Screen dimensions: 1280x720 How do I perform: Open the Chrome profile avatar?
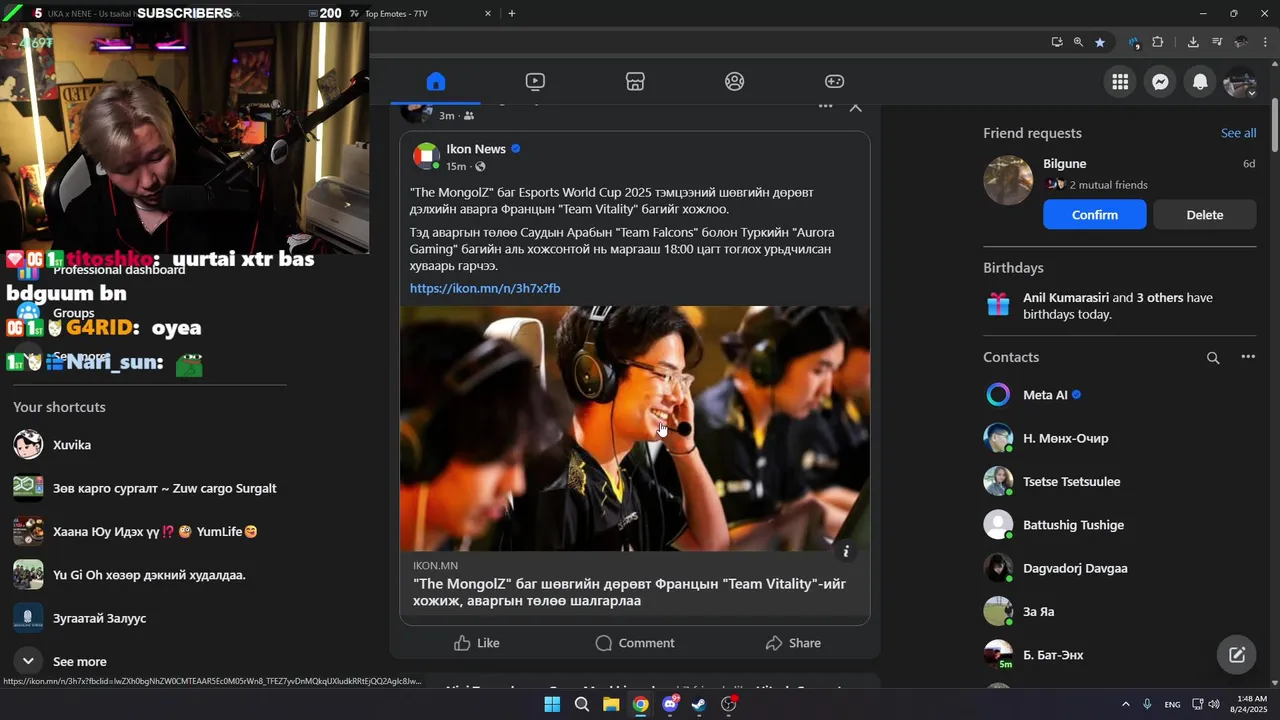1241,42
